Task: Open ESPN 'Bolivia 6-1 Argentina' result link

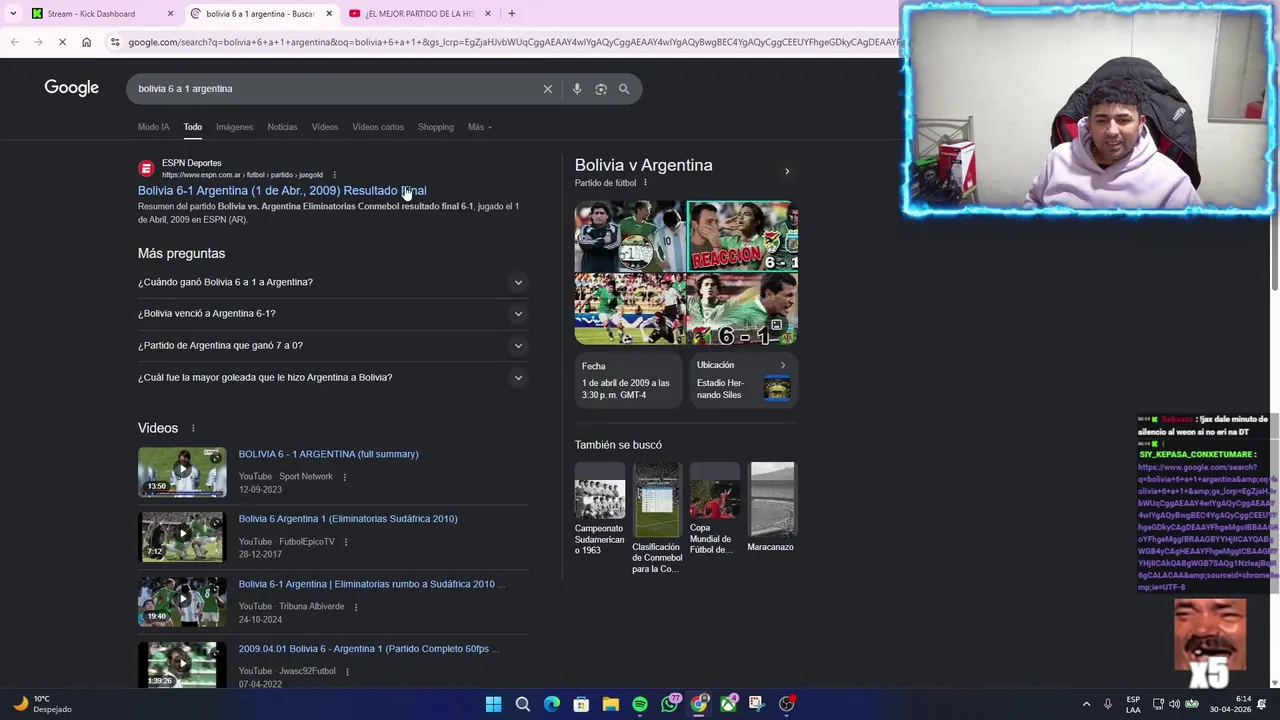Action: click(282, 190)
